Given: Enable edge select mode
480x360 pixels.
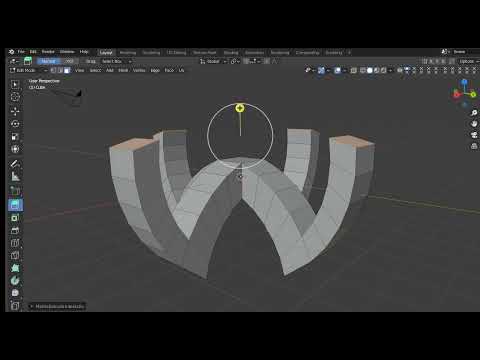Looking at the screenshot, I should tap(60, 70).
